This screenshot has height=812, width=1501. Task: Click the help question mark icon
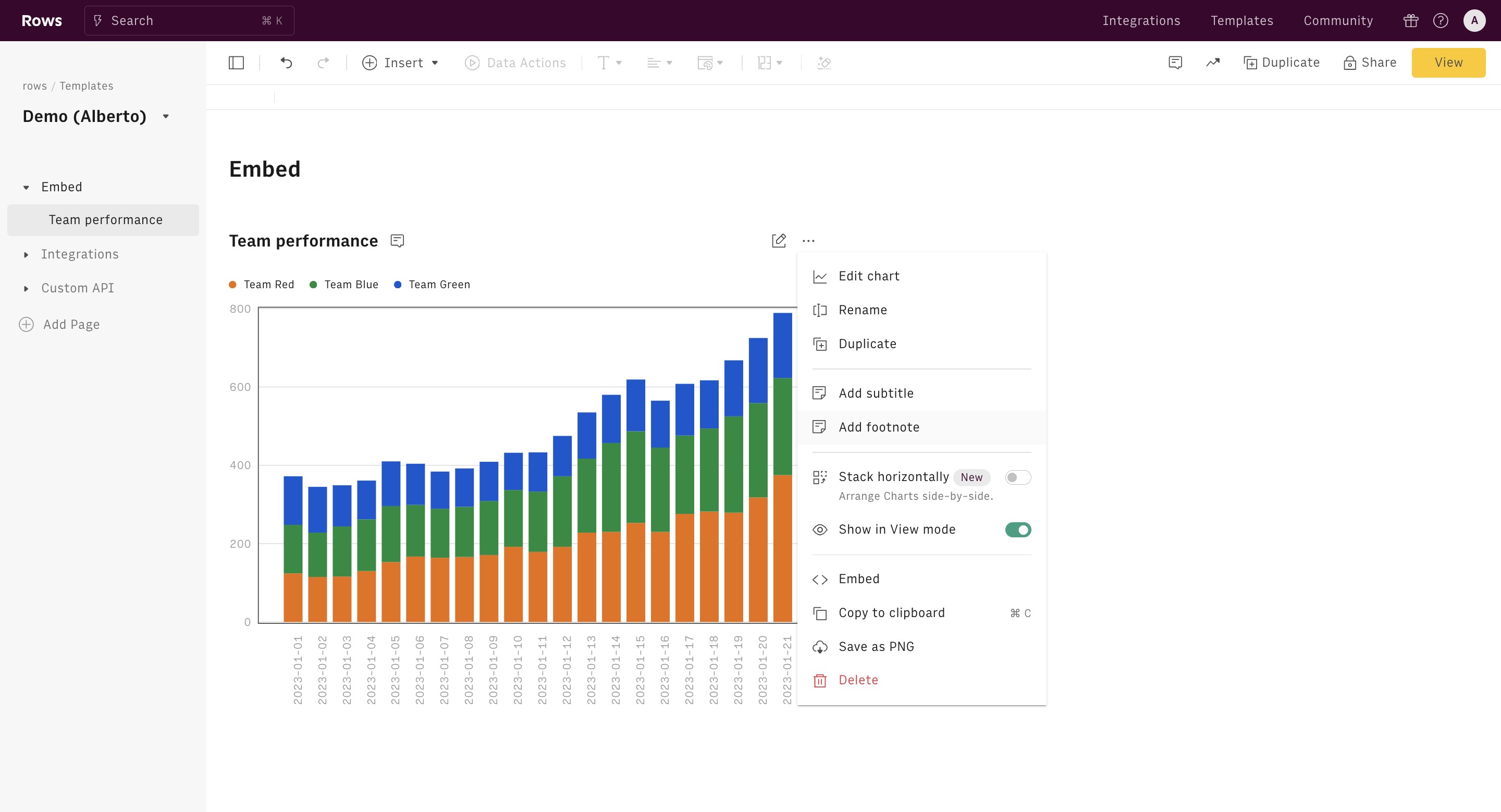point(1441,21)
